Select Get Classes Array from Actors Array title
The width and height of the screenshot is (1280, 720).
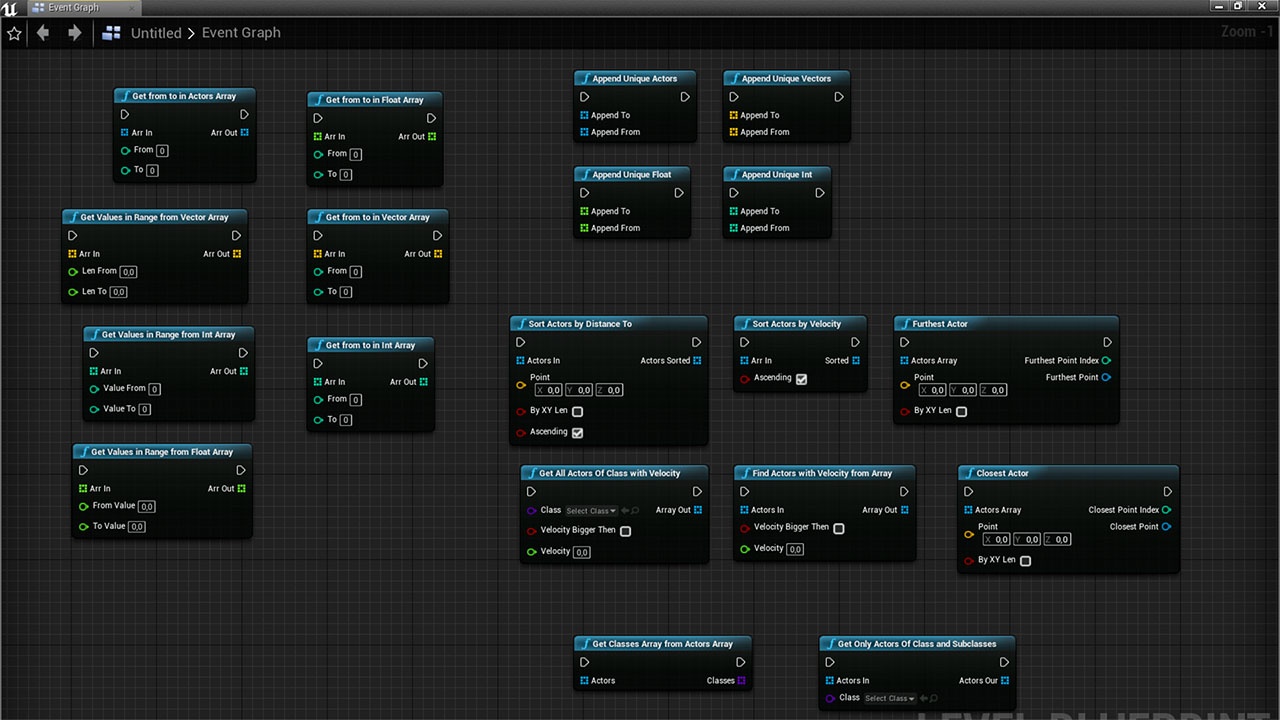(662, 644)
